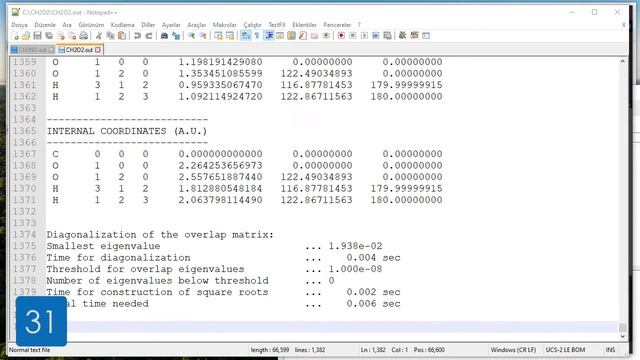Image resolution: width=640 pixels, height=360 pixels.
Task: Print the file using the printer icon
Action: click(84, 36)
